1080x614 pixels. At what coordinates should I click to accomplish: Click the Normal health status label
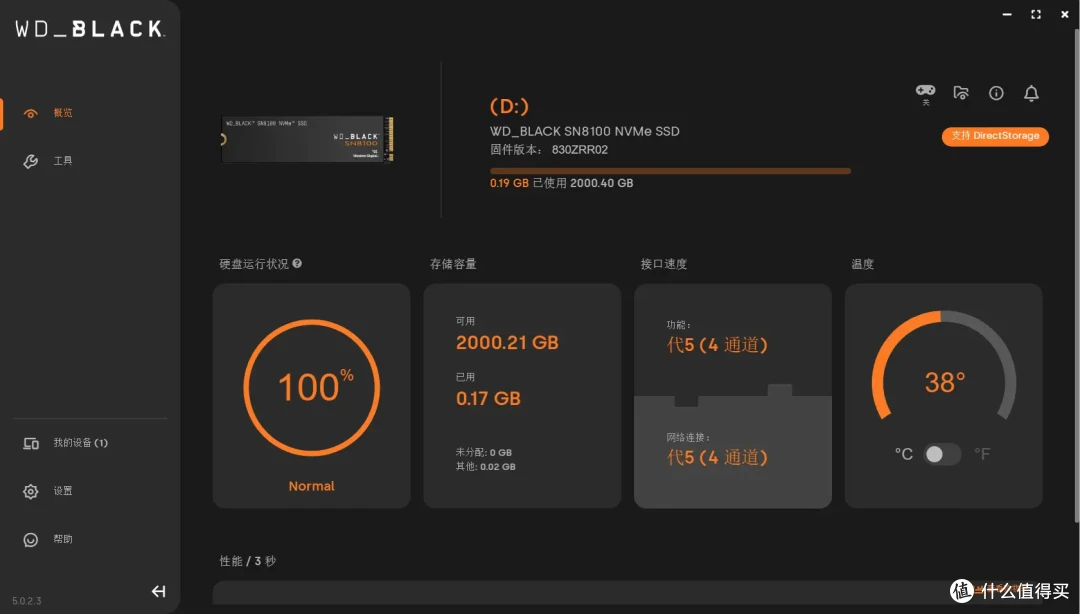coord(311,487)
